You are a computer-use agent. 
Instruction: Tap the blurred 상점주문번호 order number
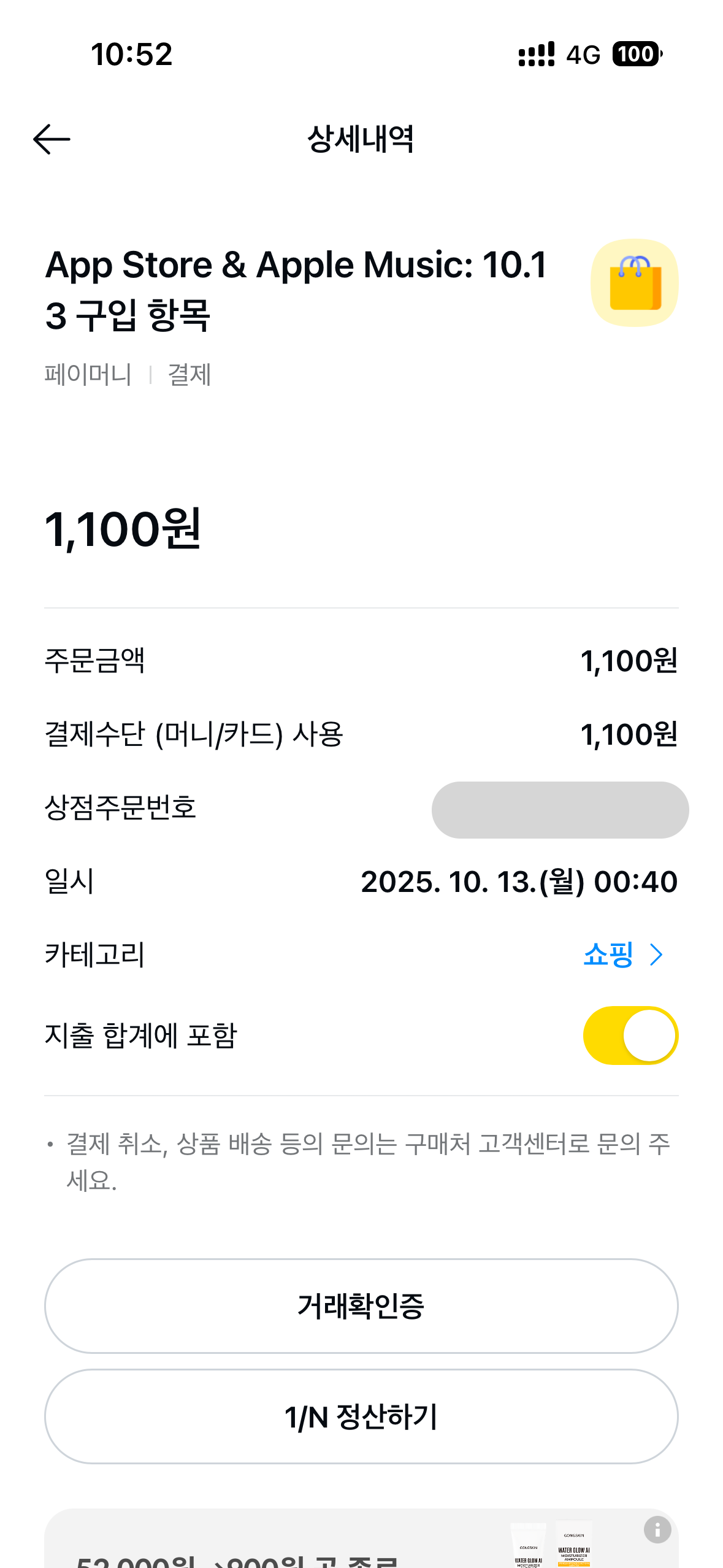click(x=559, y=810)
